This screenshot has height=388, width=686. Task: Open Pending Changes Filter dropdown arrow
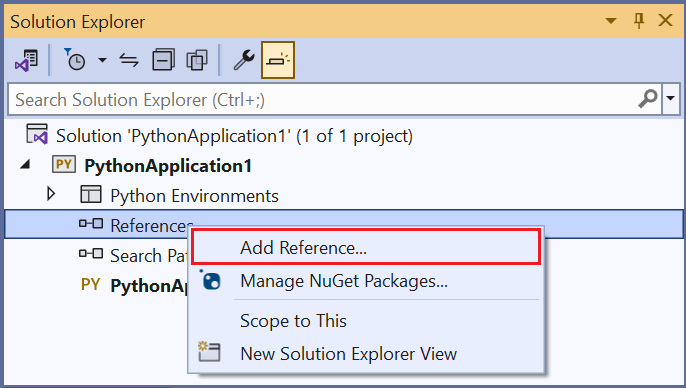tap(102, 60)
